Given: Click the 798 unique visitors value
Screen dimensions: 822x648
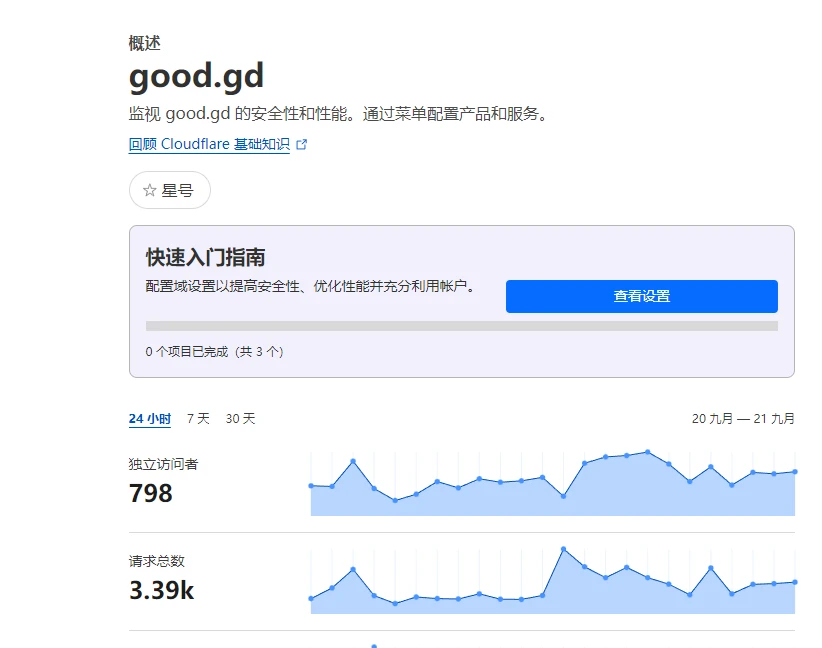Looking at the screenshot, I should pos(151,493).
